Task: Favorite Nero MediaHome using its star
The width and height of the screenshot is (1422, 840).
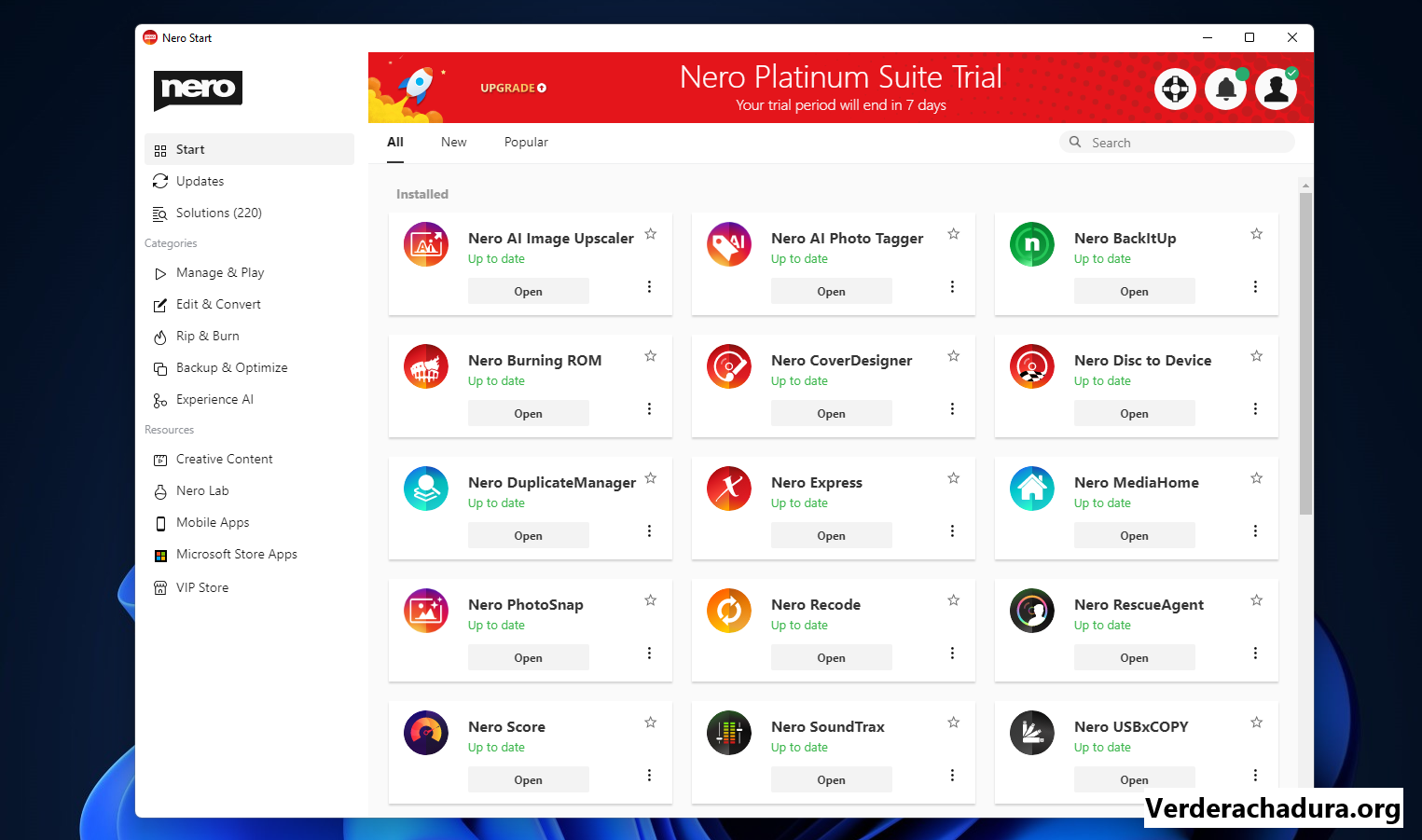Action: point(1257,478)
